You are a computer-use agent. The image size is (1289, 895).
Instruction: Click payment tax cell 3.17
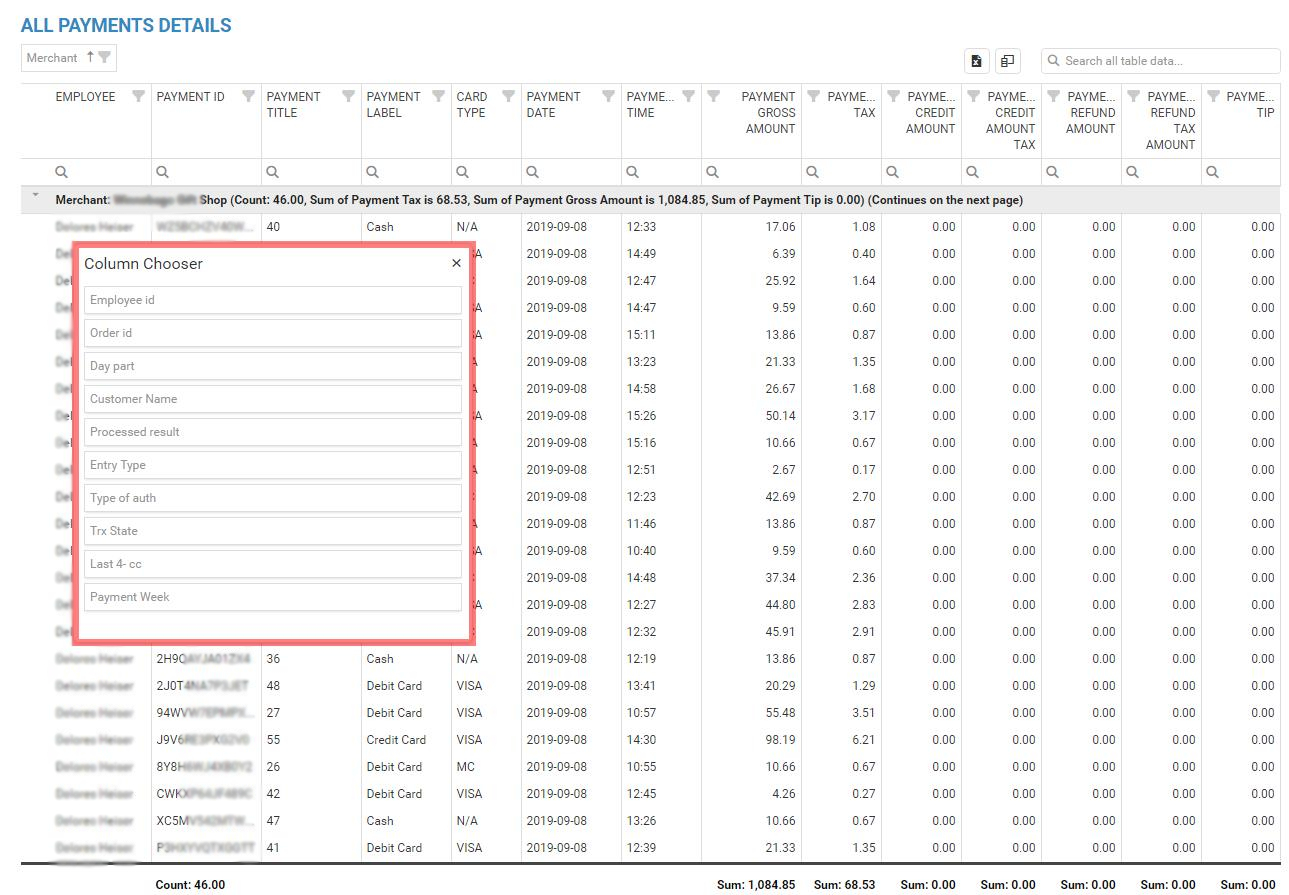point(864,416)
